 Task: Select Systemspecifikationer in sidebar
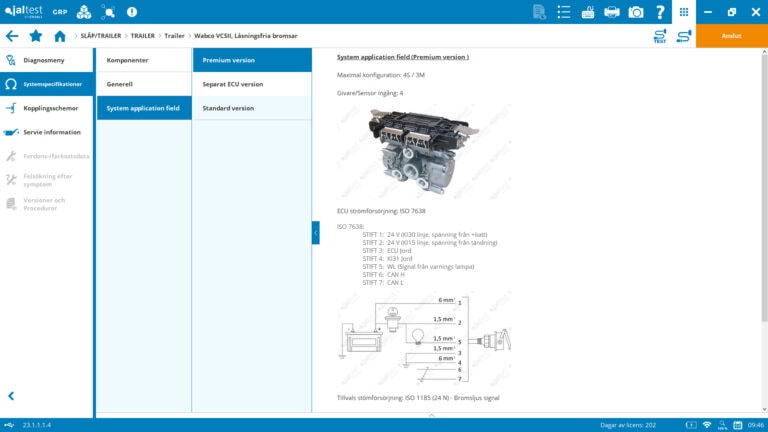point(47,84)
